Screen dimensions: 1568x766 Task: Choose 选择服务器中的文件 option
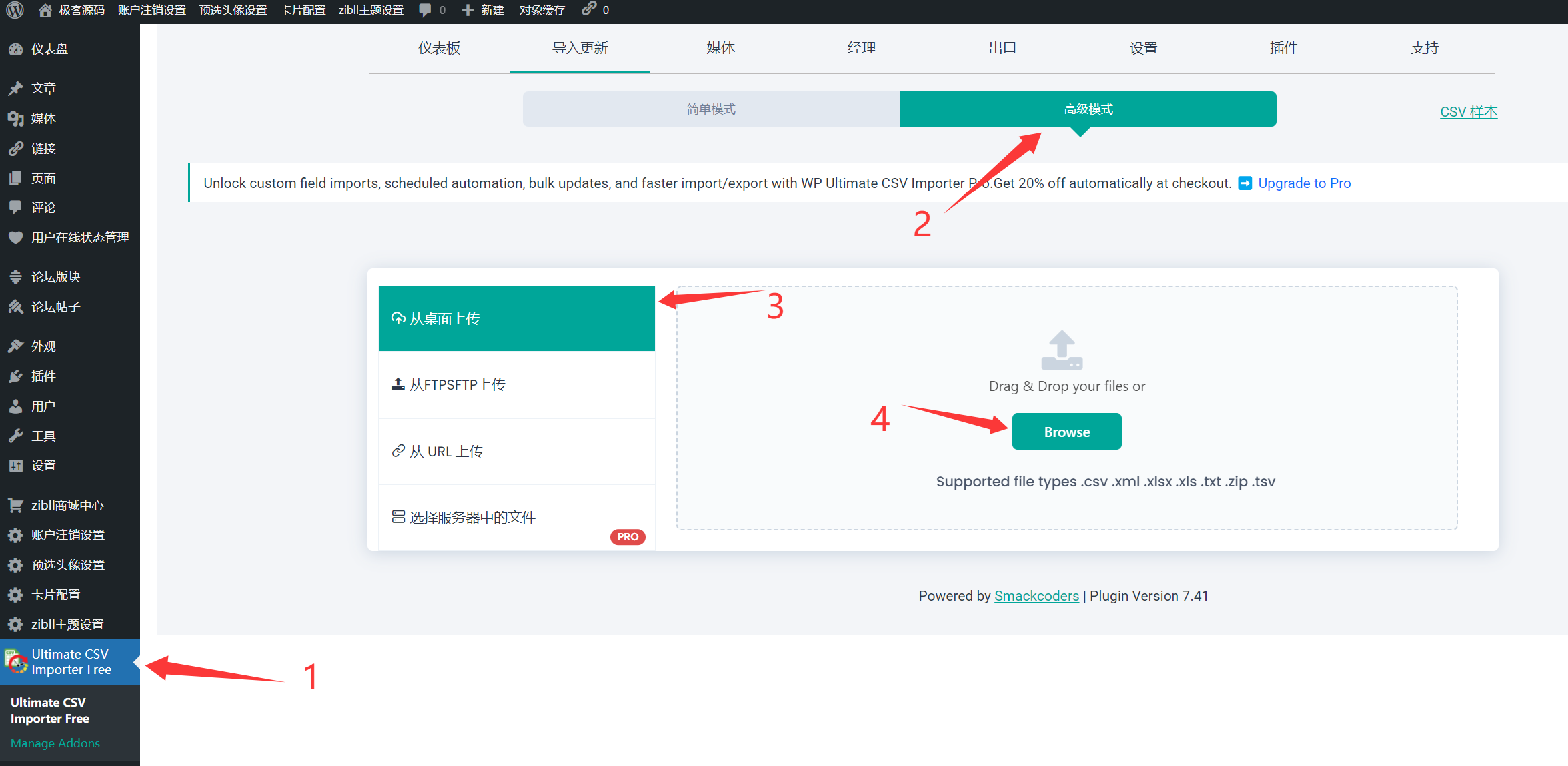(516, 518)
